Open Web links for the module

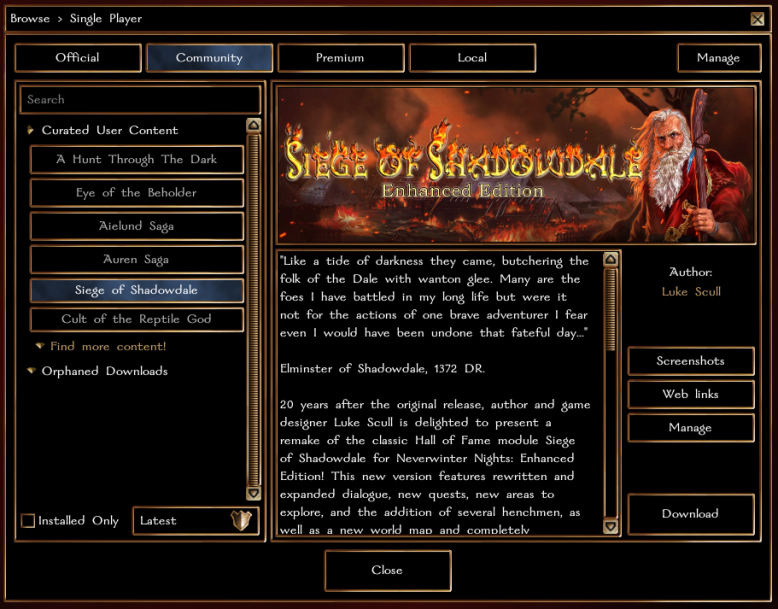pyautogui.click(x=691, y=394)
